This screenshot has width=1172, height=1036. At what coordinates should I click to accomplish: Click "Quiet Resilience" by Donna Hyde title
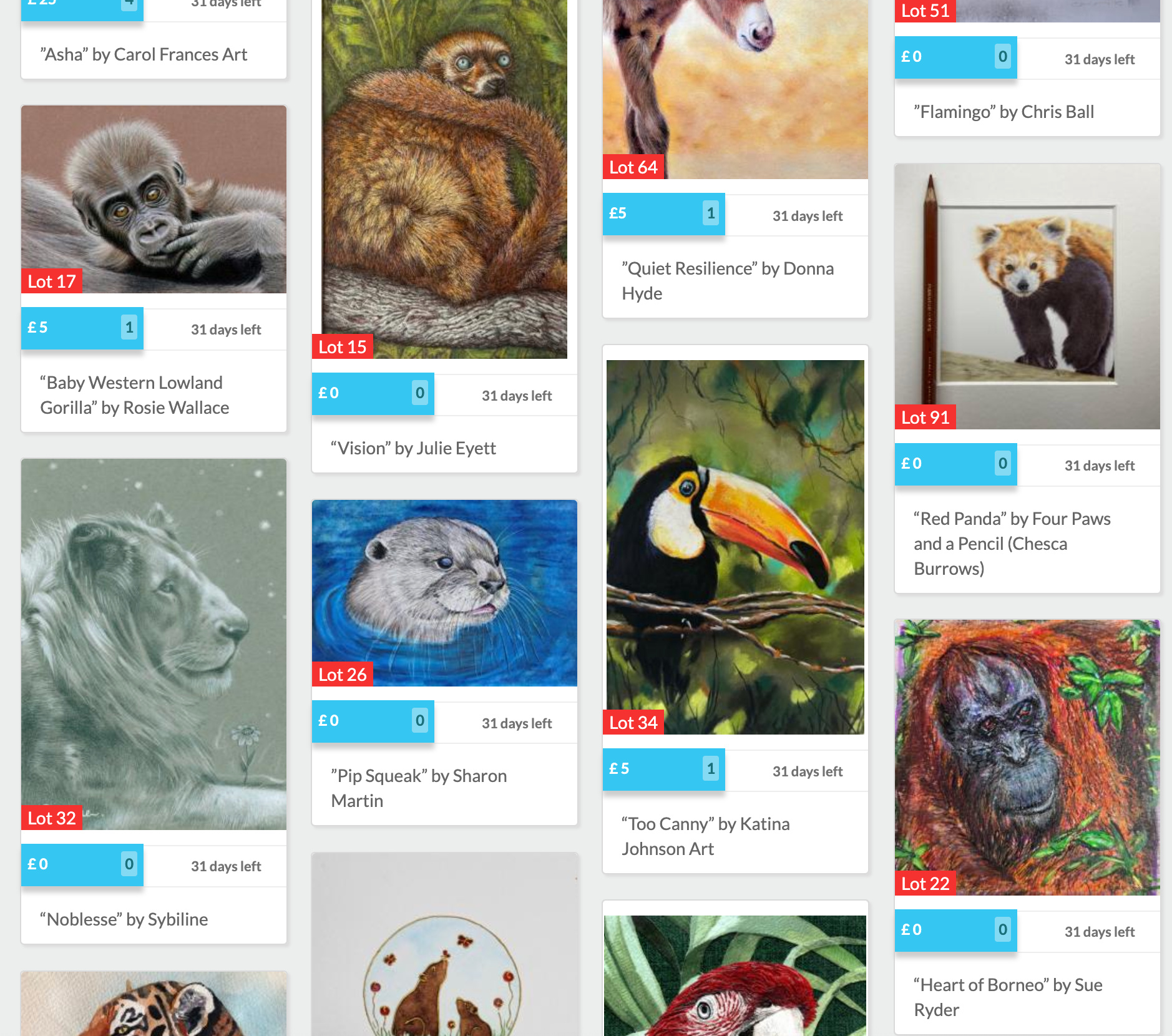point(728,281)
